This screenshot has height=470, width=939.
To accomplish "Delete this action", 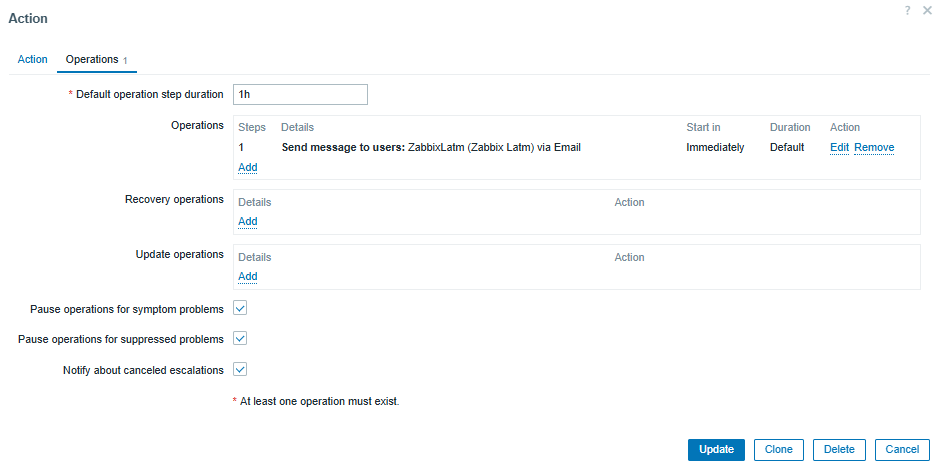I will [x=839, y=450].
